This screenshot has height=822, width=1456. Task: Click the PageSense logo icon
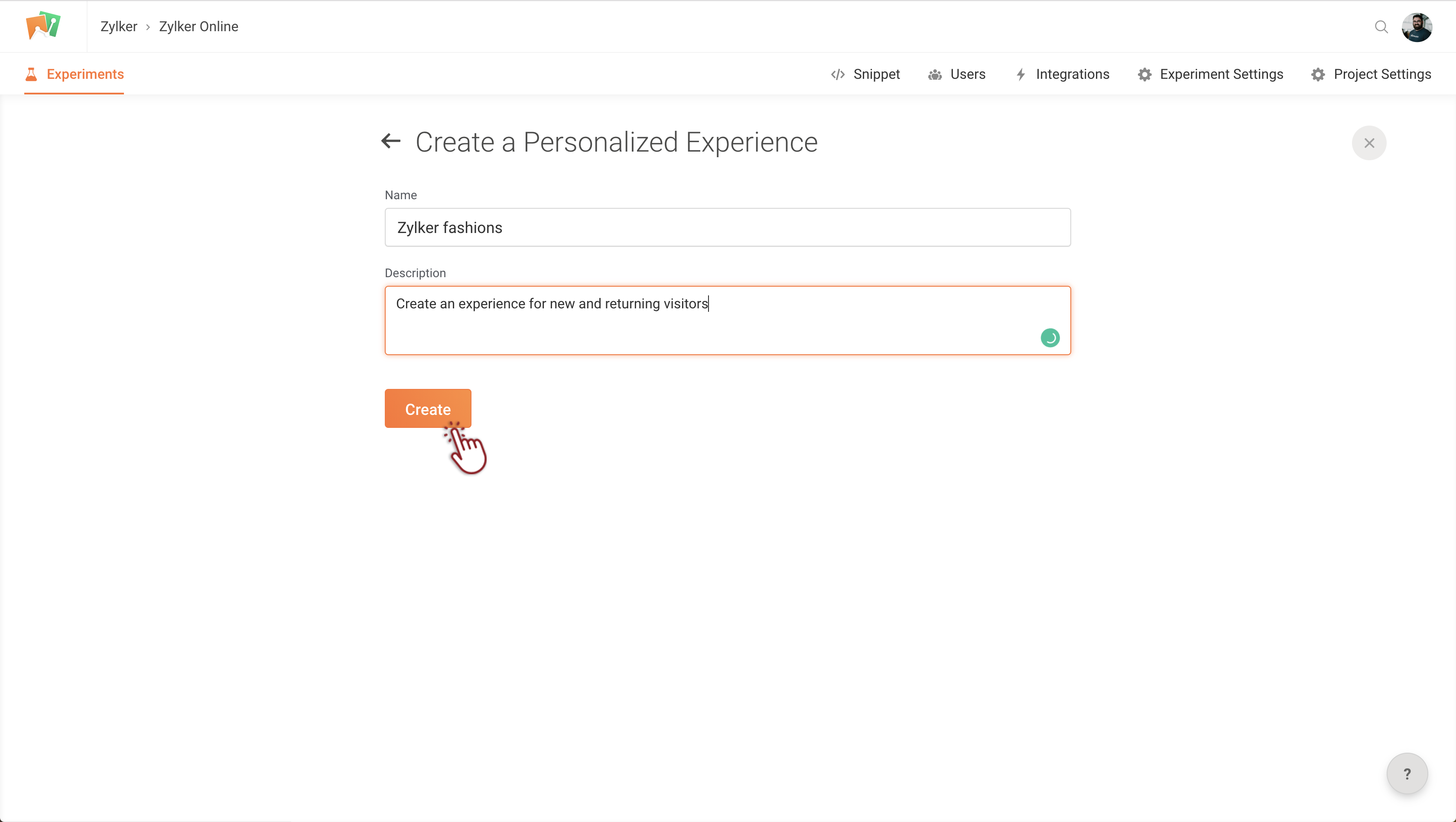tap(43, 26)
